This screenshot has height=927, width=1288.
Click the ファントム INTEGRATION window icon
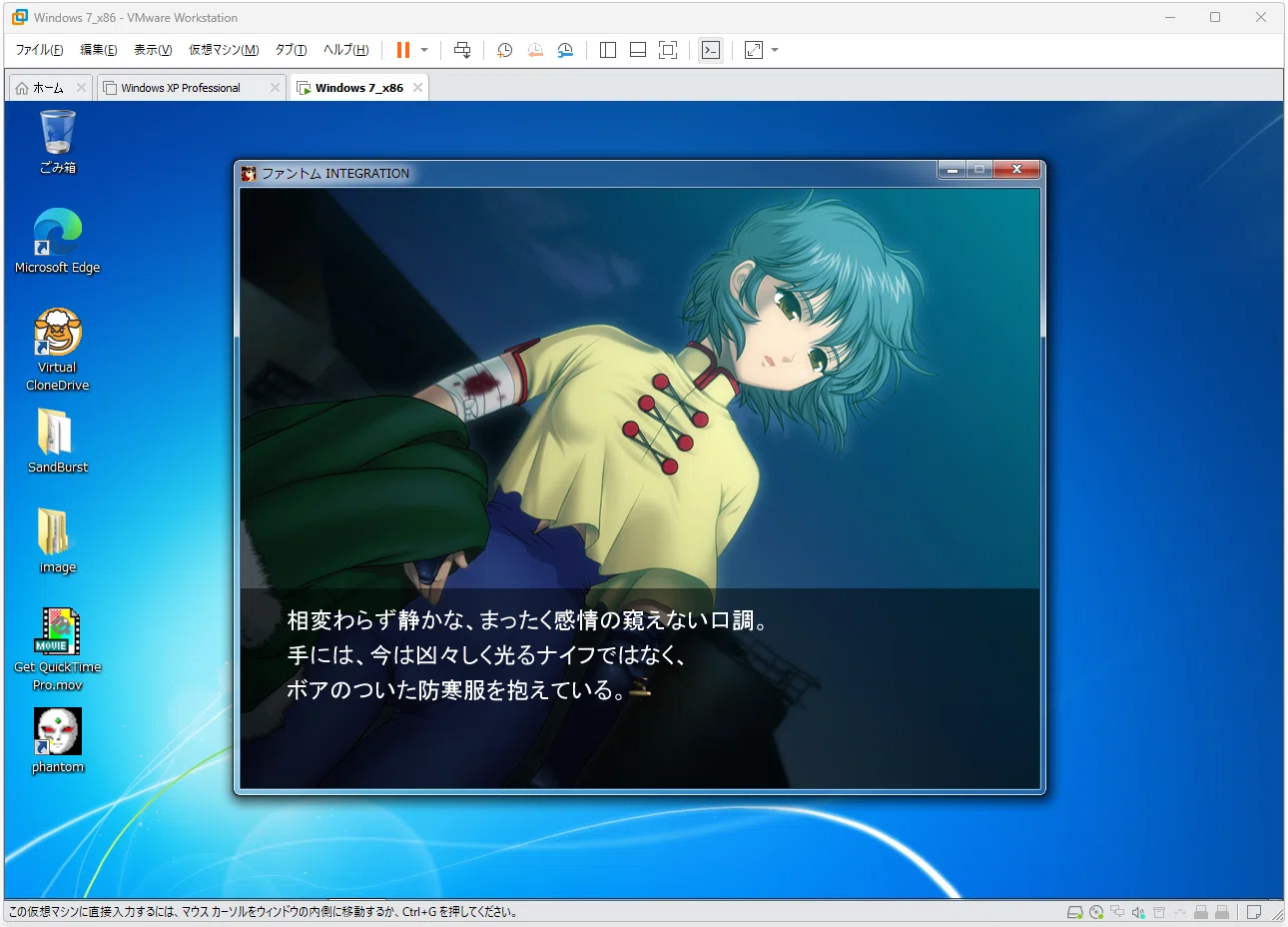pyautogui.click(x=249, y=173)
